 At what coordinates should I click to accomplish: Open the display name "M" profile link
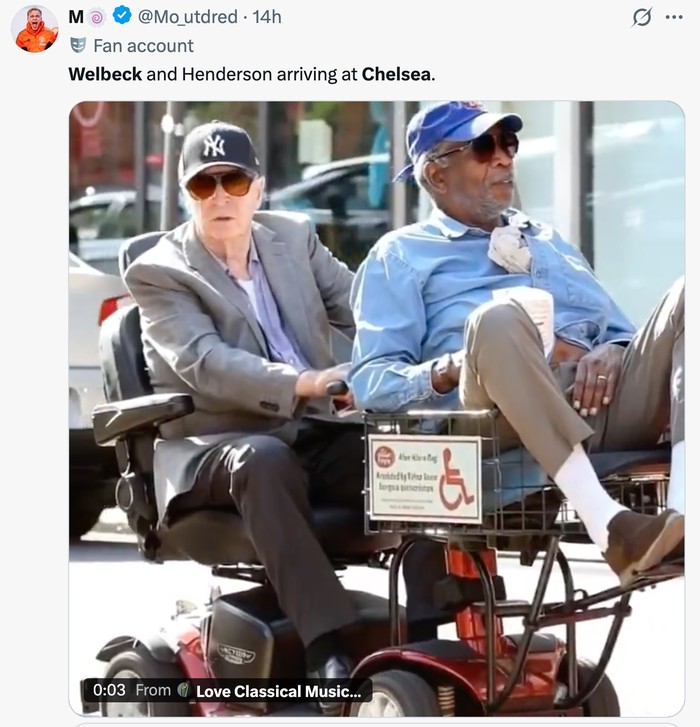[x=76, y=17]
